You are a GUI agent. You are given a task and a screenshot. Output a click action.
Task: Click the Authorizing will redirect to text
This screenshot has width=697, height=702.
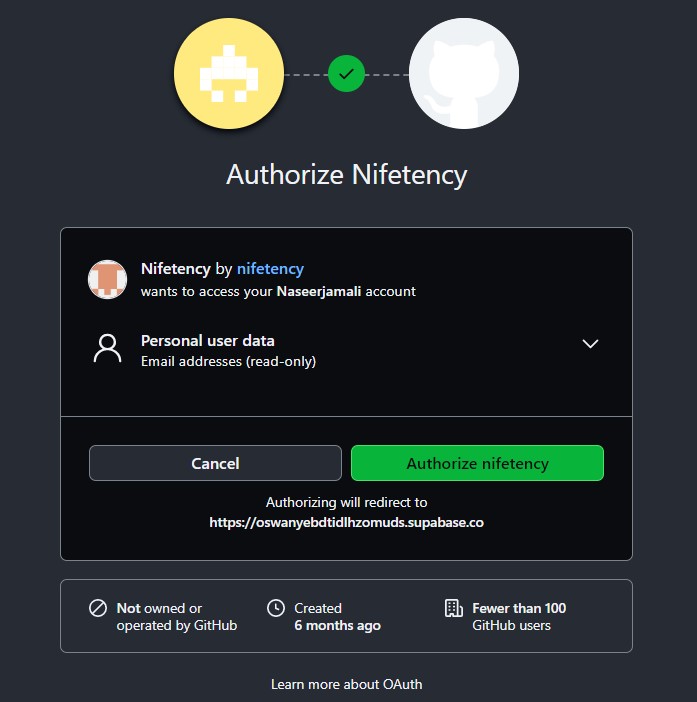point(346,502)
